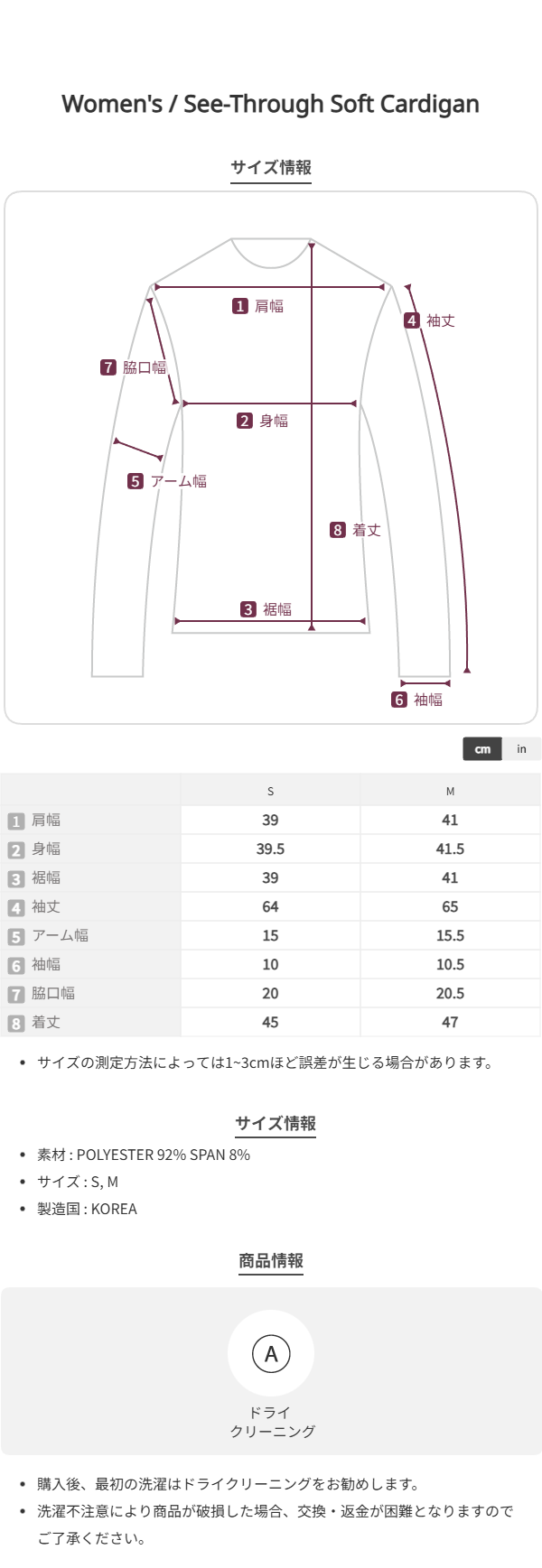Click the サイズ情報 heading above the diagram
Viewport: 542px width, 1568px height.
pos(271,168)
